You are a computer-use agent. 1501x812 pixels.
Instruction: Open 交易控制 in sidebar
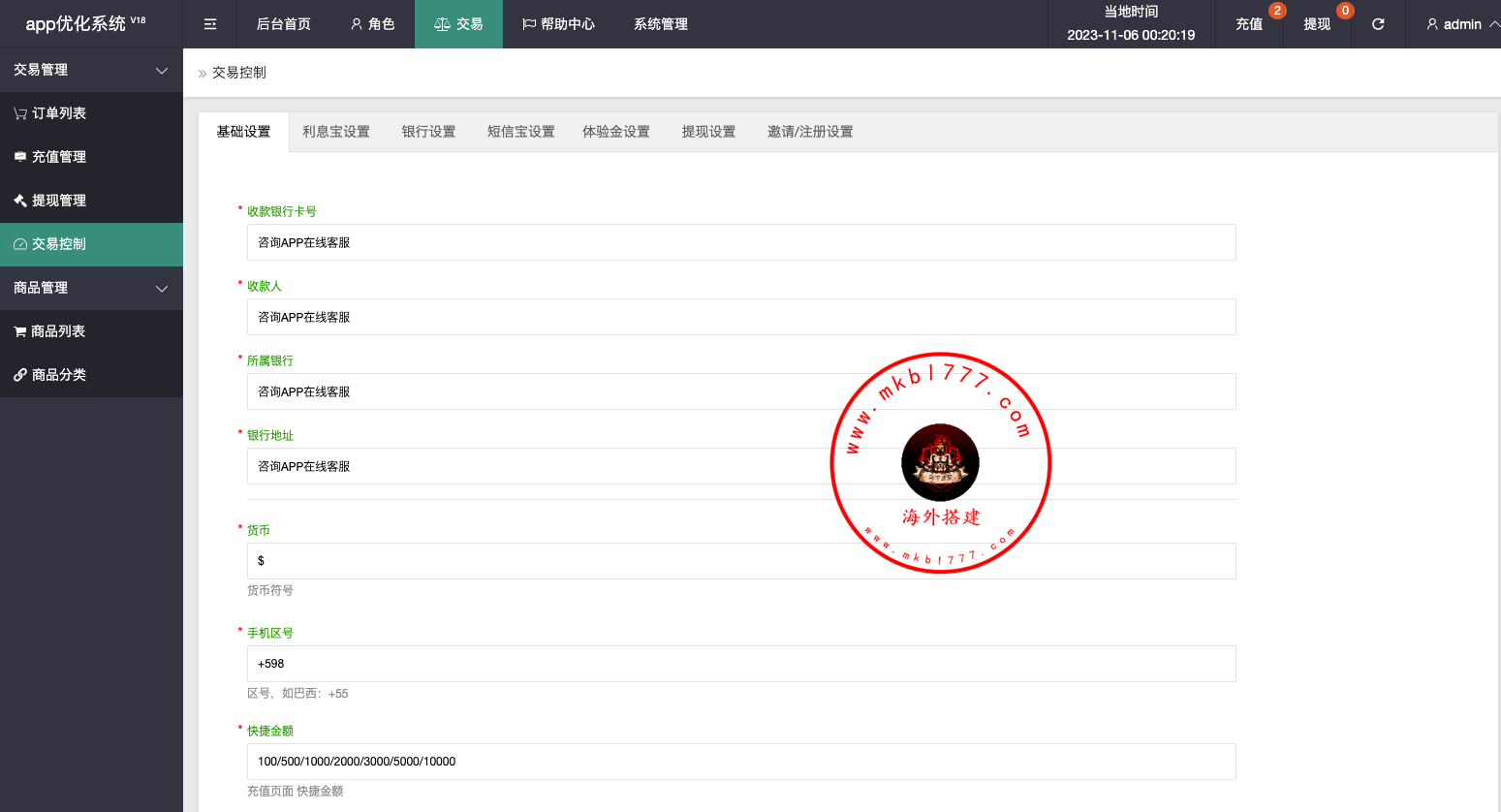(x=91, y=244)
